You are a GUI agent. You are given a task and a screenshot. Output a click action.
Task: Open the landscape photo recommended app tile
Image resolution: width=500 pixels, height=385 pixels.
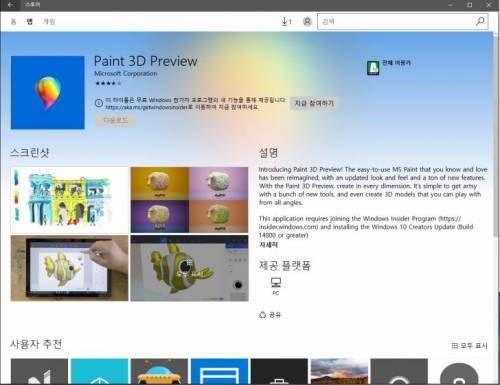pyautogui.click(x=339, y=371)
